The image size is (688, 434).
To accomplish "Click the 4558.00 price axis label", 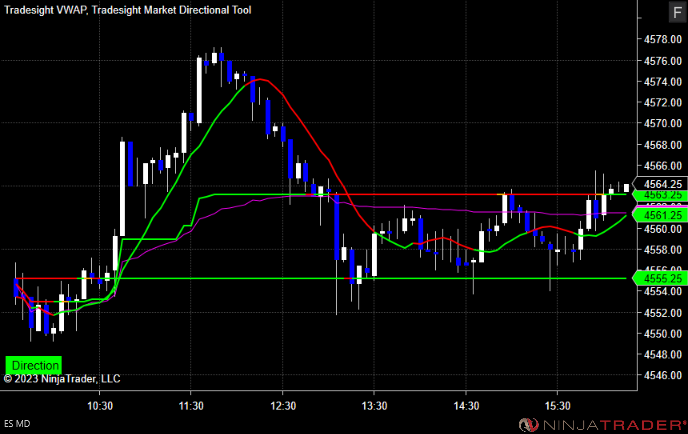I will click(663, 250).
